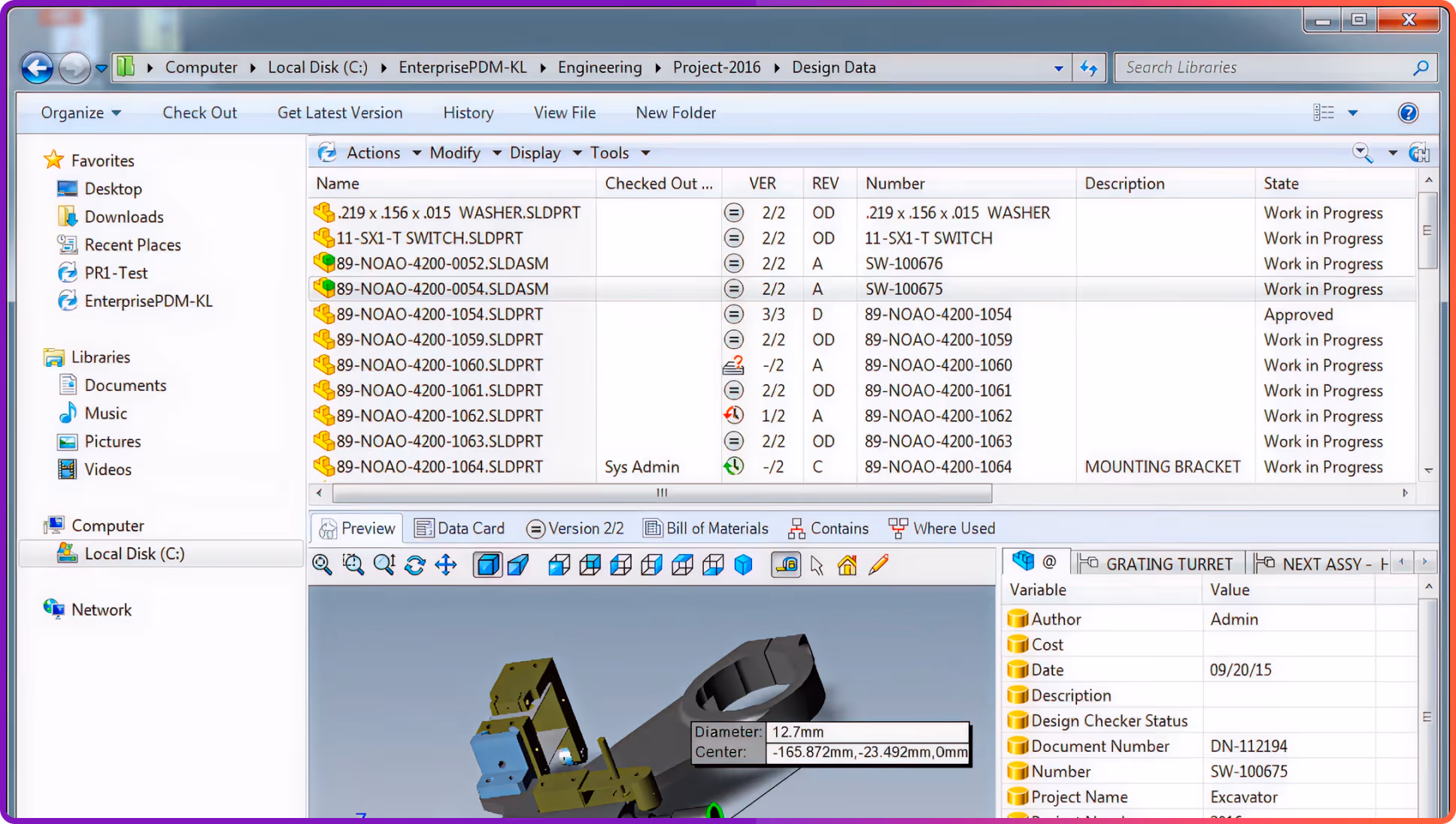The image size is (1456, 824).
Task: Click the Zoom to Fit magnifier icon
Action: (x=322, y=565)
